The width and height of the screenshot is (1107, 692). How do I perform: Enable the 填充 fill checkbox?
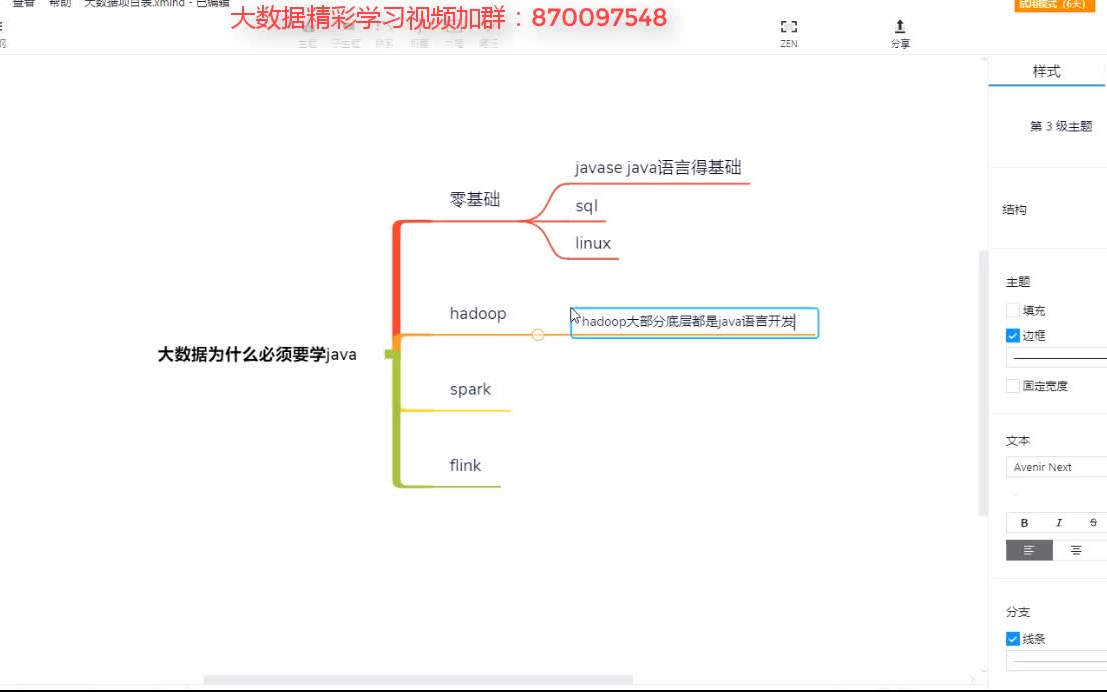point(1013,310)
